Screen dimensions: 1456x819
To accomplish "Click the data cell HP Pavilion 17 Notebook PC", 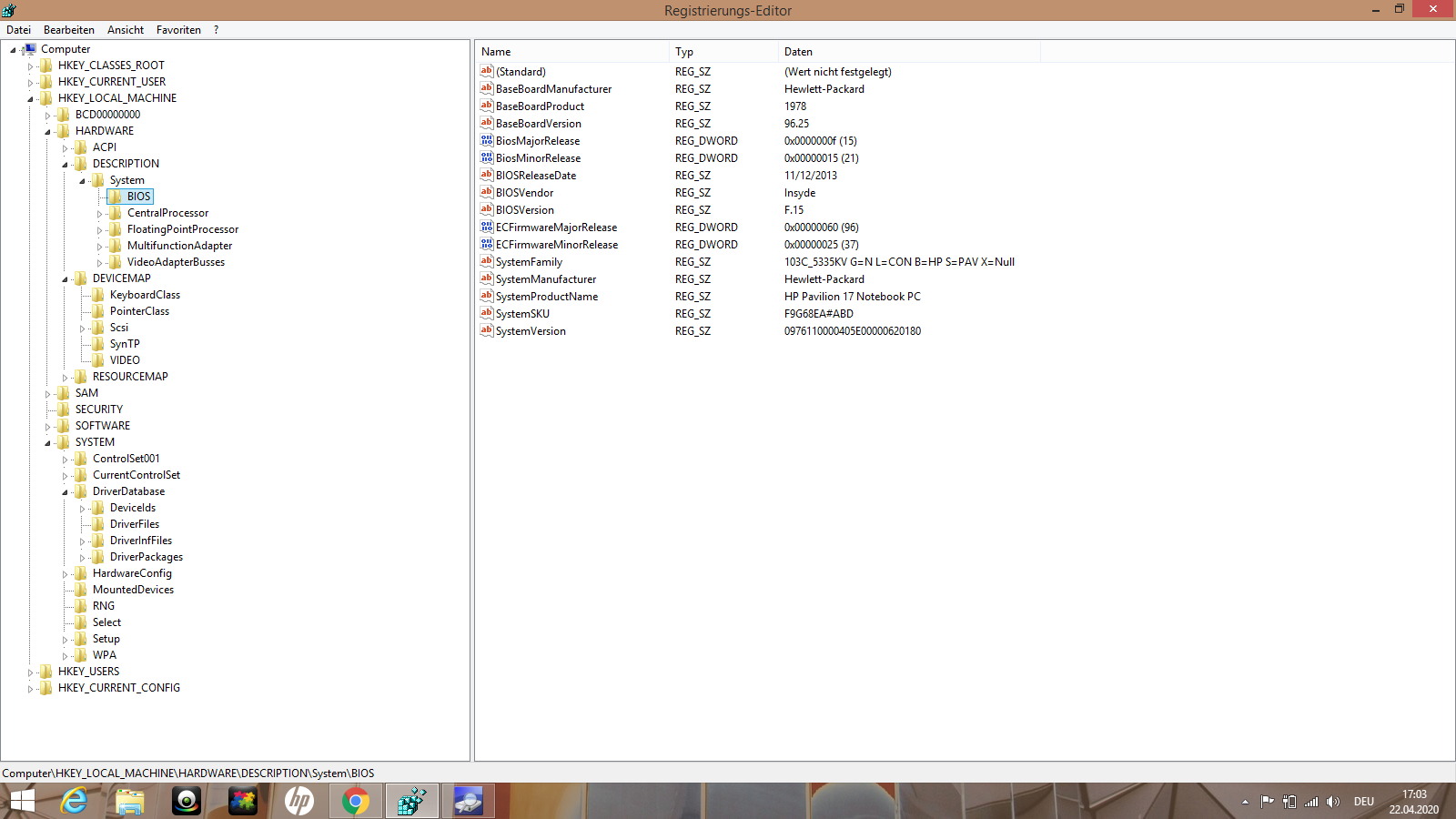I will [853, 297].
